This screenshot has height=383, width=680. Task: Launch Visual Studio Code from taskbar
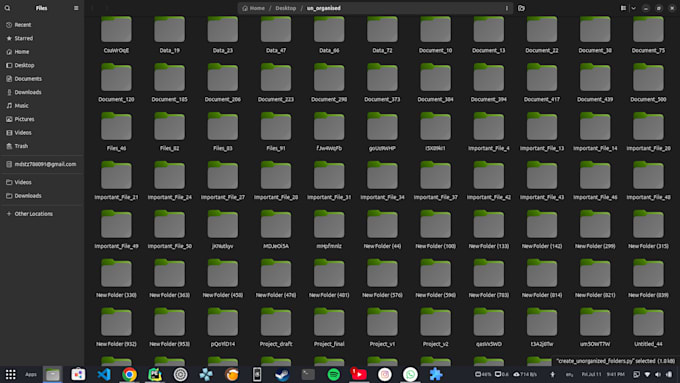coord(104,374)
